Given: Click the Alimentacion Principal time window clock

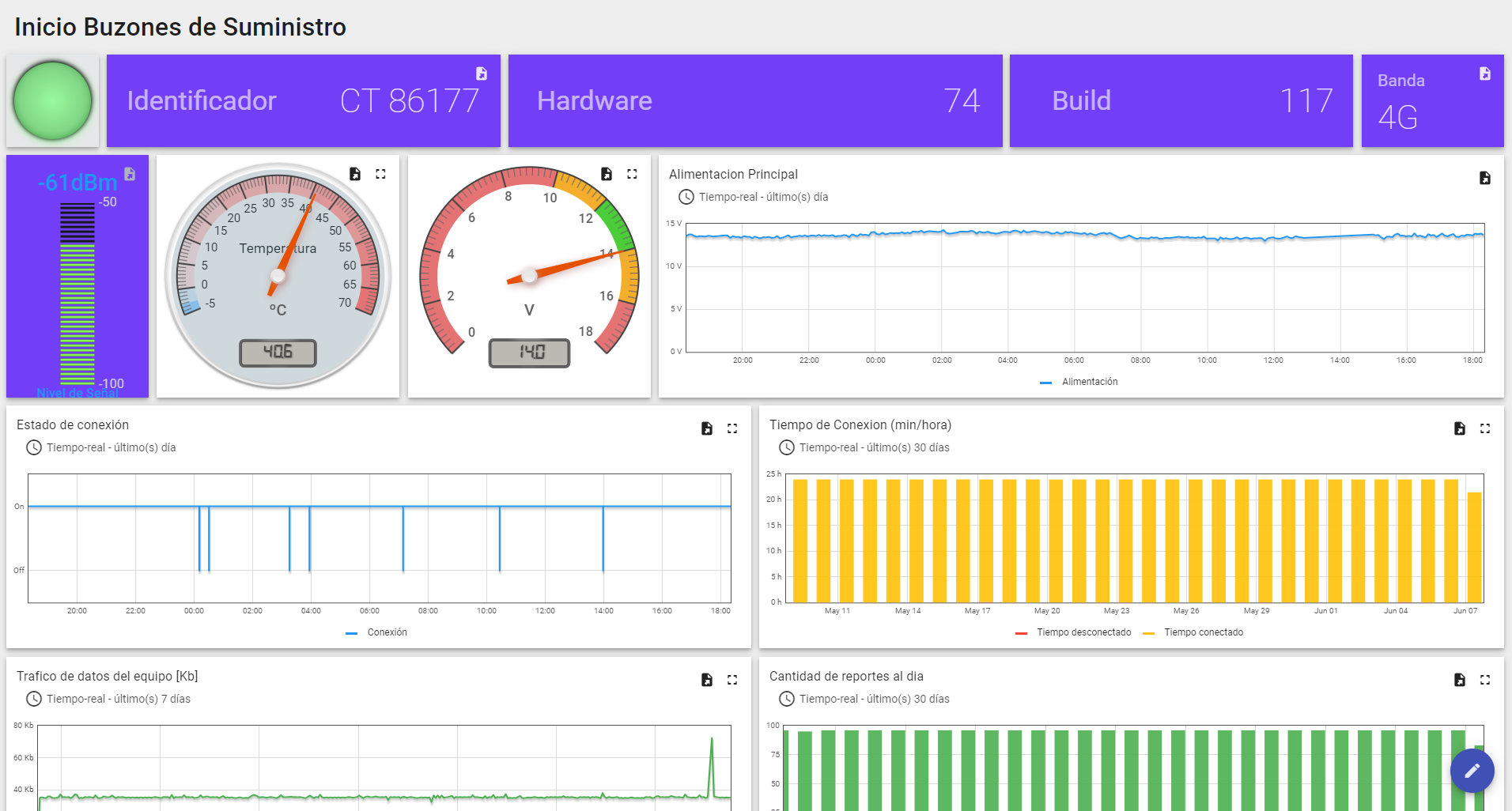Looking at the screenshot, I should [x=686, y=197].
